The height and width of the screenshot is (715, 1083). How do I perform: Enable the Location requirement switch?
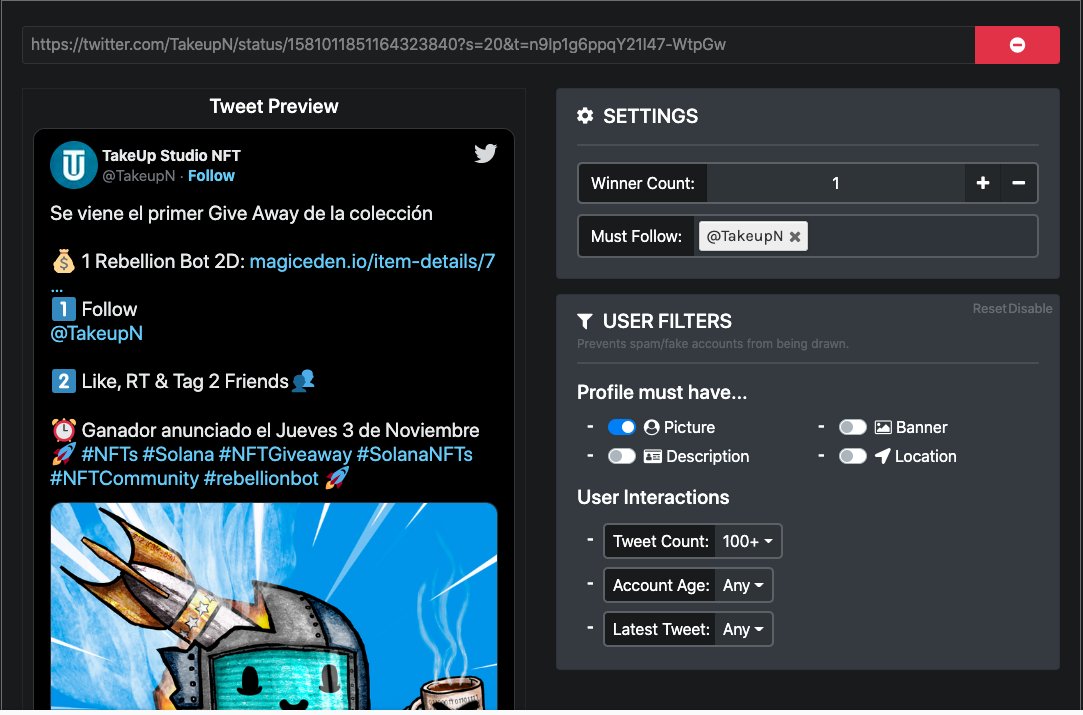coord(852,457)
